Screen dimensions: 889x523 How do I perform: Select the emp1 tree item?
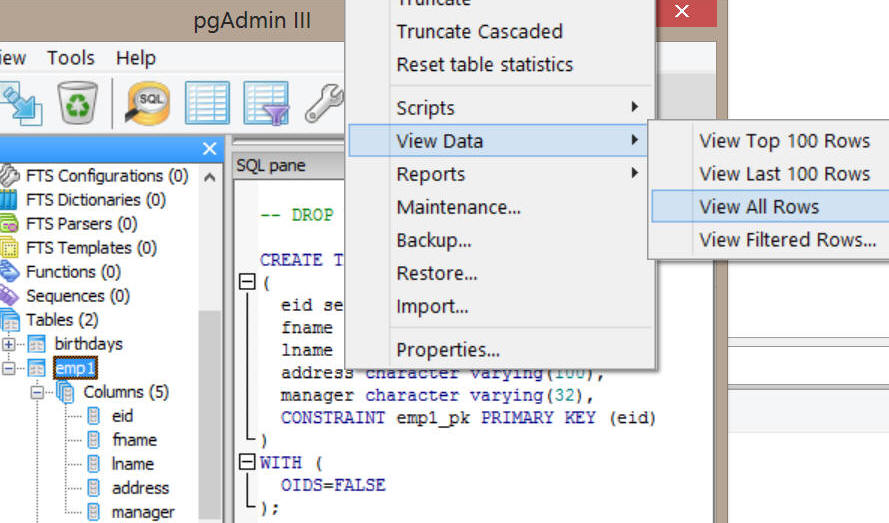pos(75,368)
